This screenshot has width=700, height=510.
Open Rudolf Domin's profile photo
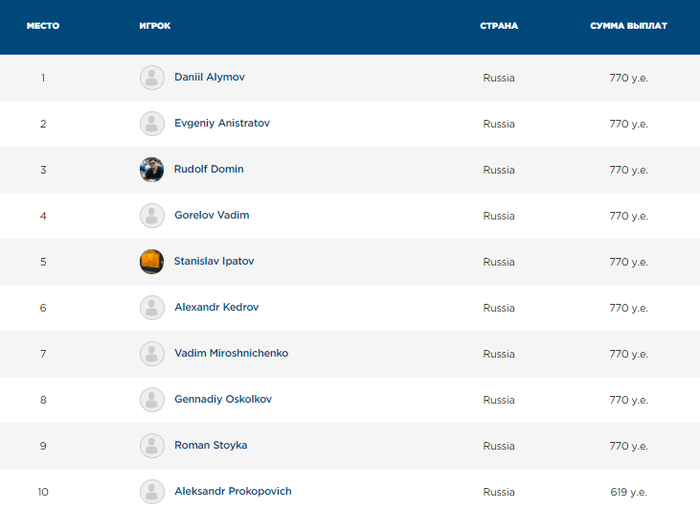152,170
